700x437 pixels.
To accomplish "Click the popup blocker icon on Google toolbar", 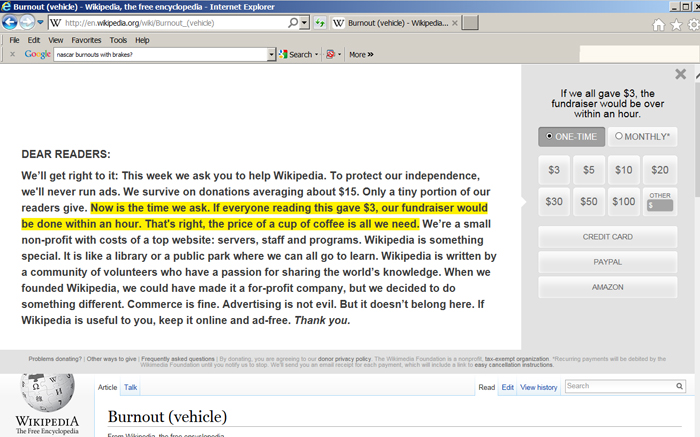I will (x=330, y=54).
